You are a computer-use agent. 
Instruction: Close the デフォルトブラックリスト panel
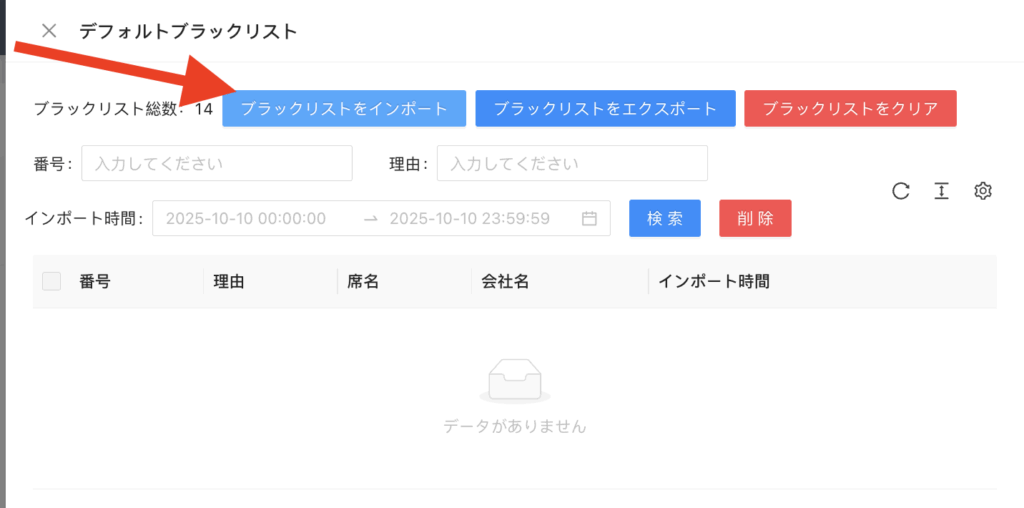[48, 31]
